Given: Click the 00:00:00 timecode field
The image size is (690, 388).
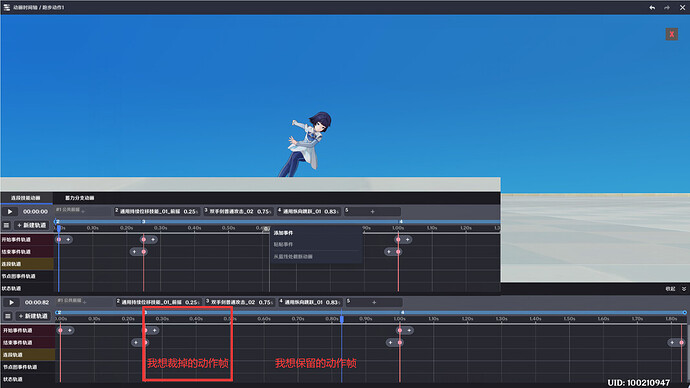Looking at the screenshot, I should tap(35, 212).
